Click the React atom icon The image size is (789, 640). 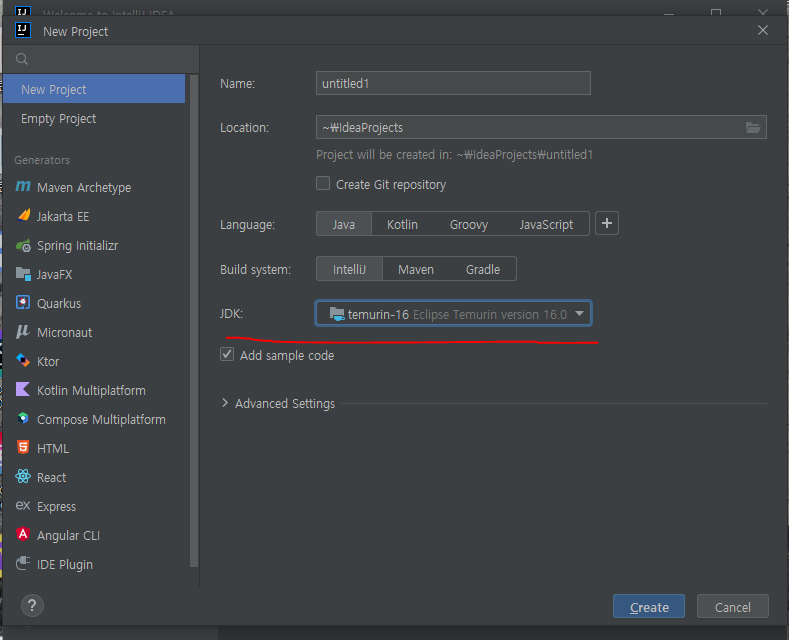tap(23, 476)
